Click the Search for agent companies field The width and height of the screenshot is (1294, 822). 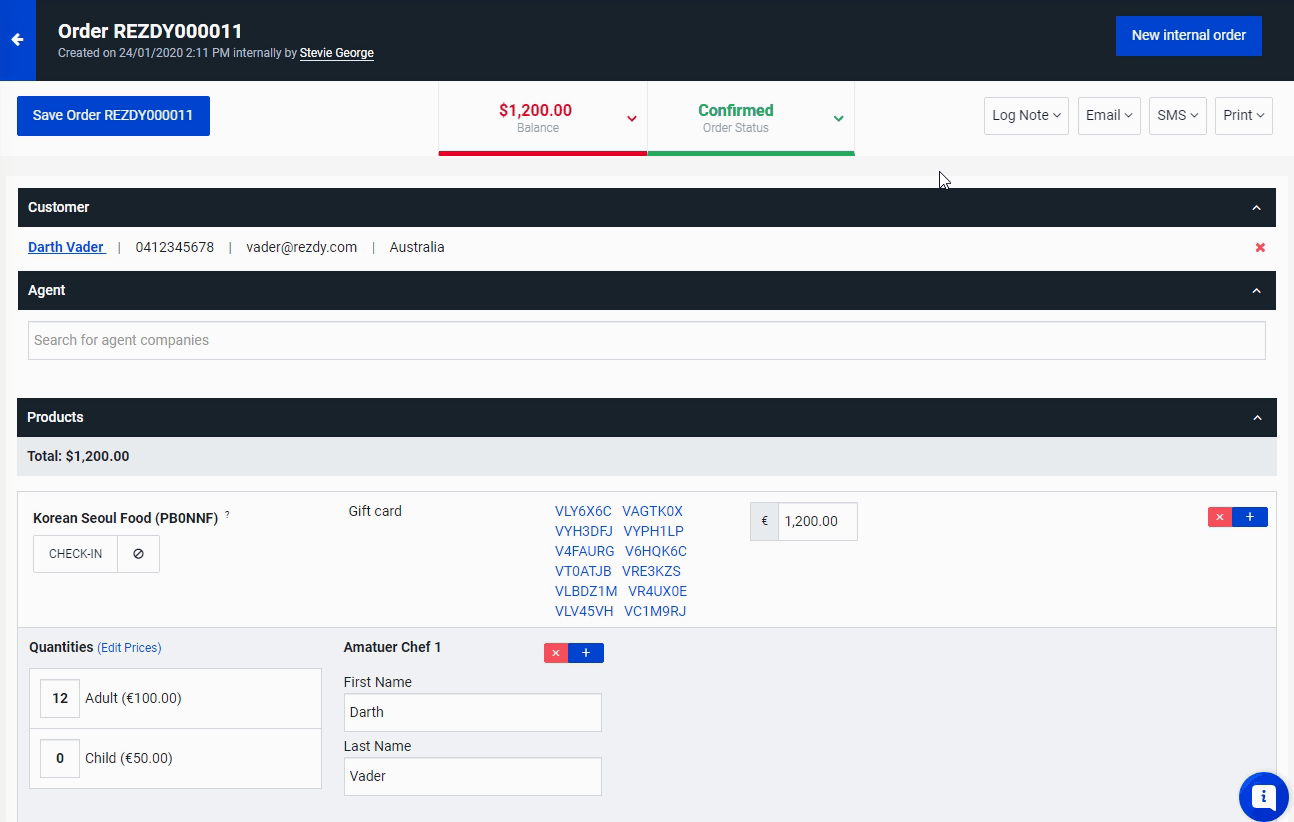point(646,340)
